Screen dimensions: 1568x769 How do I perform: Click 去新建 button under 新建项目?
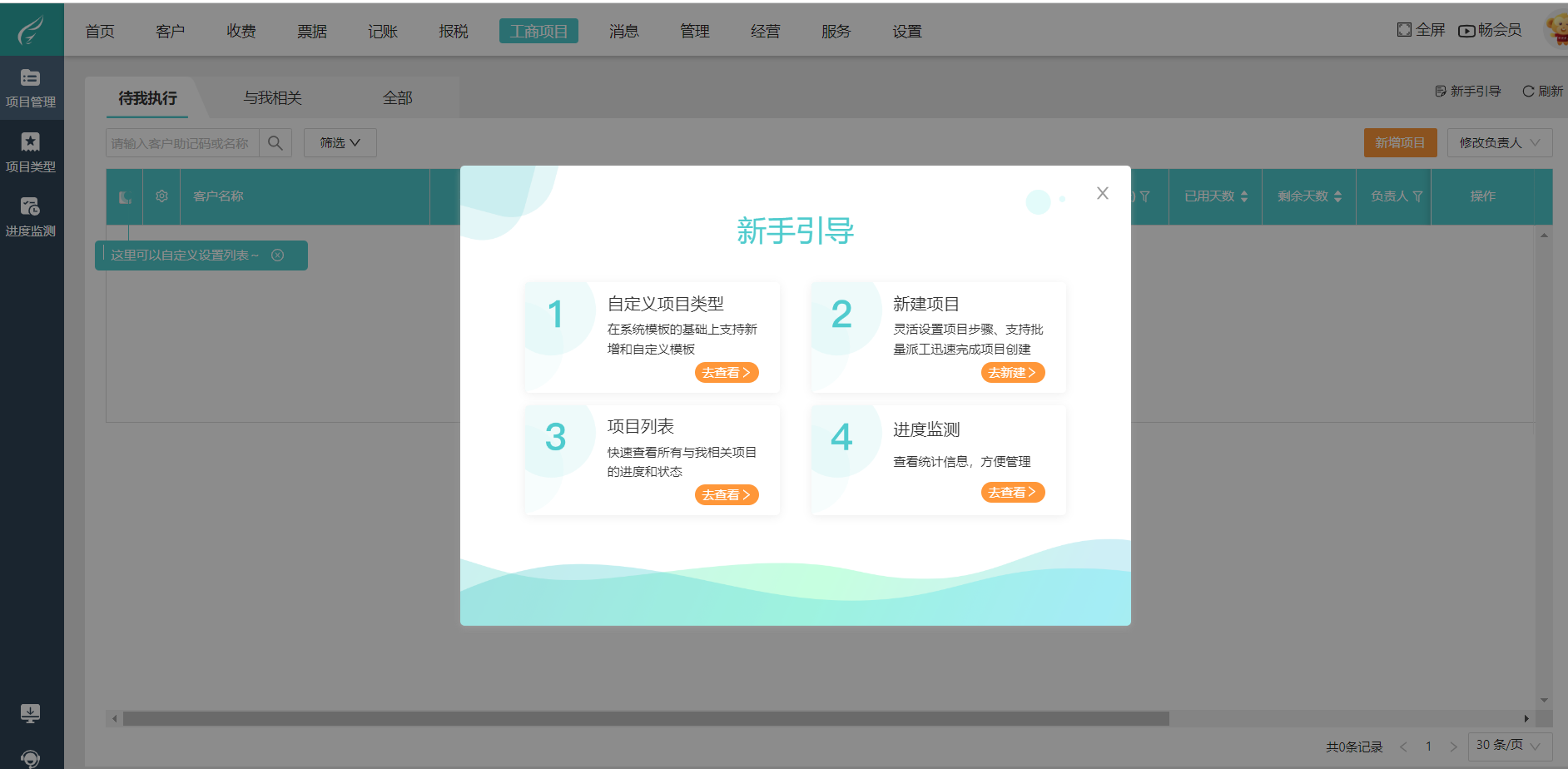pos(1013,372)
